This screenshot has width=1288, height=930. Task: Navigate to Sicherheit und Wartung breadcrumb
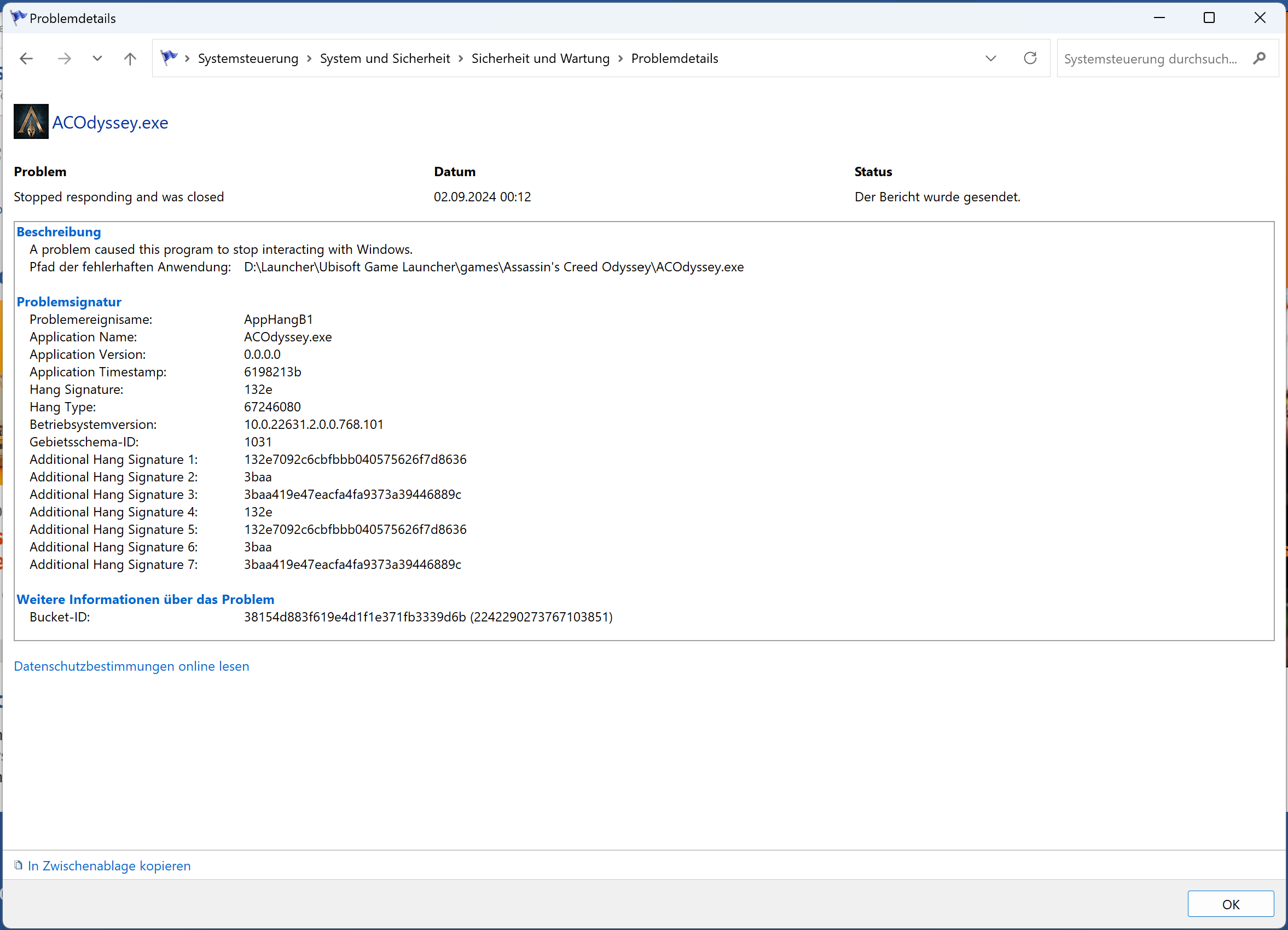pyautogui.click(x=540, y=59)
